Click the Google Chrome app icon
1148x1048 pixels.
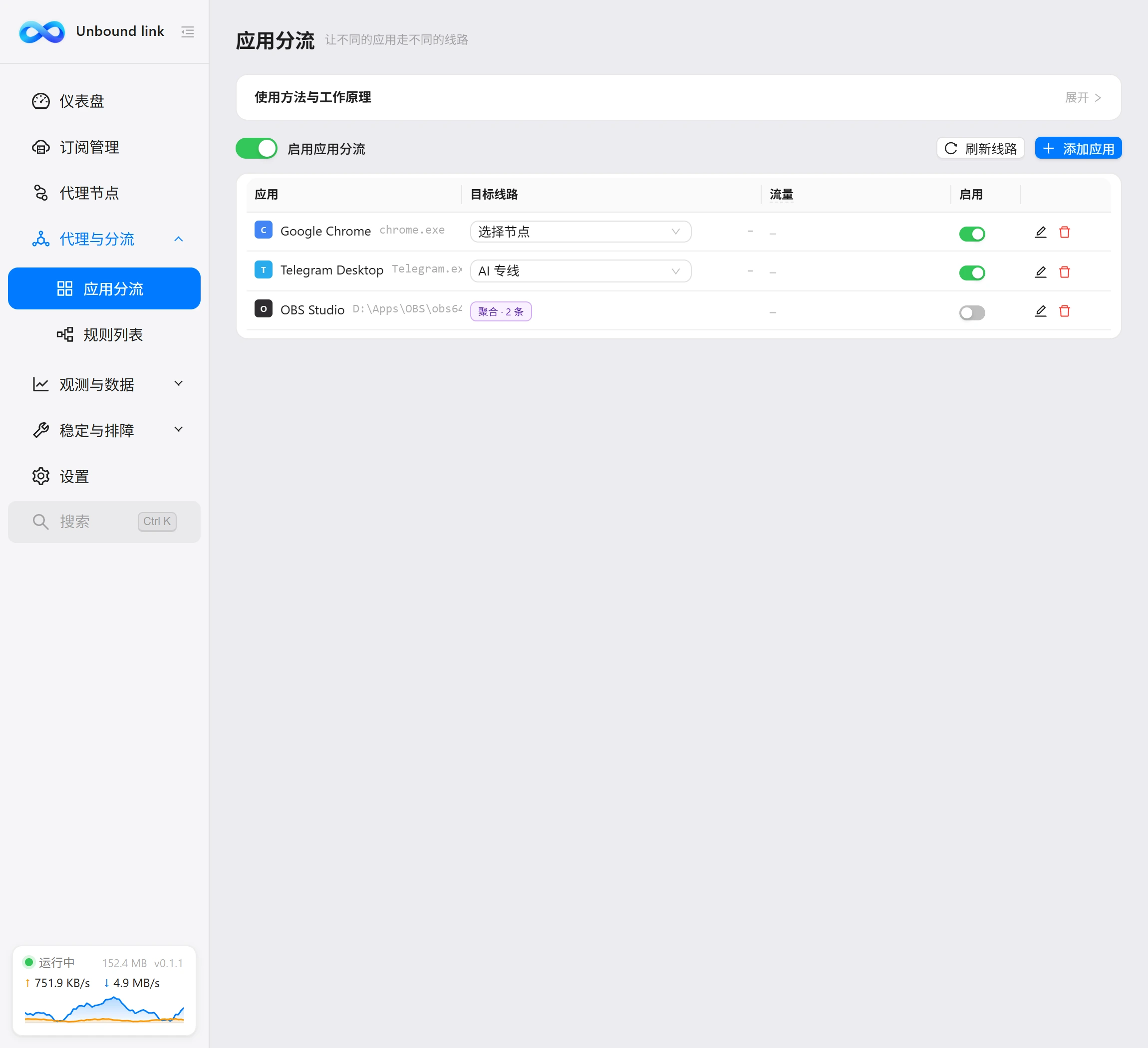point(263,230)
